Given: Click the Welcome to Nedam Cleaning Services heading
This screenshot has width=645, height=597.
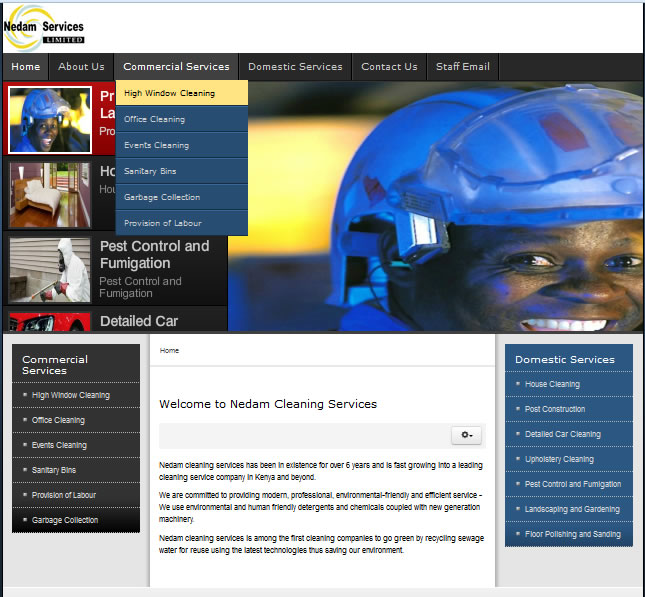Looking at the screenshot, I should pyautogui.click(x=268, y=404).
